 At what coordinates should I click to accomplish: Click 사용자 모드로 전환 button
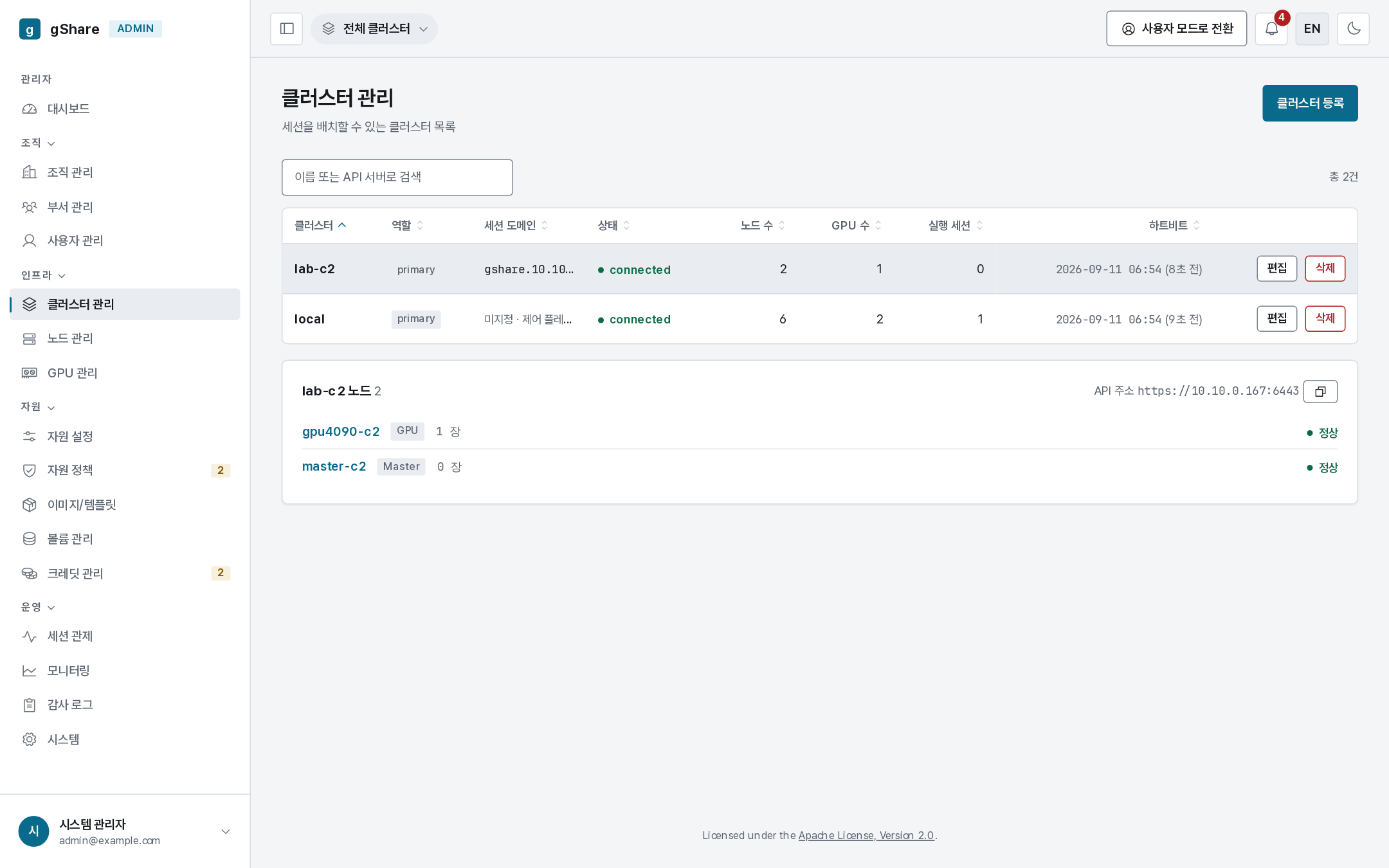click(1176, 29)
